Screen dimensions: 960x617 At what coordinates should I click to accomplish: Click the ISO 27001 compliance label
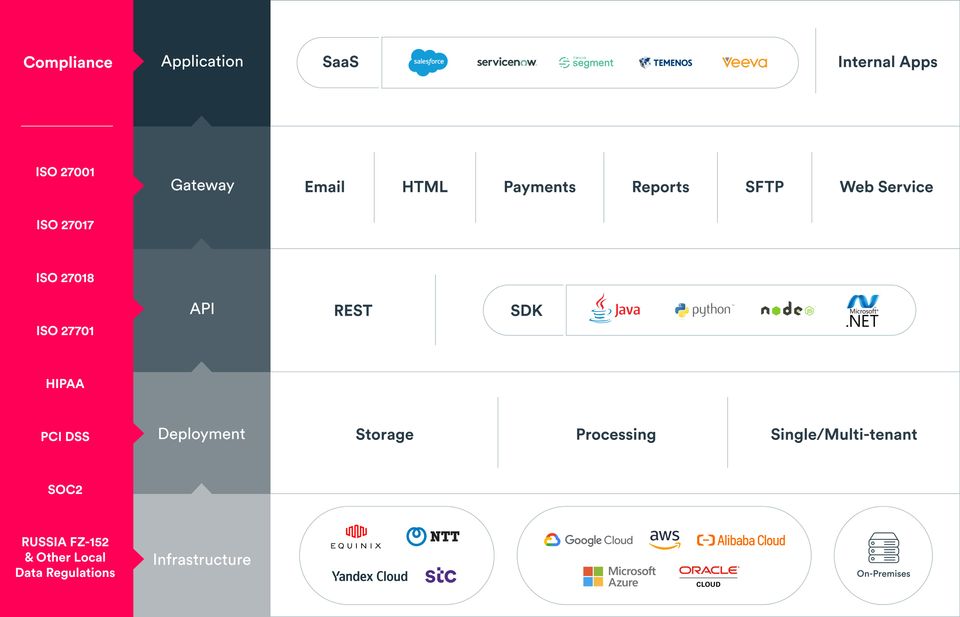click(x=65, y=172)
